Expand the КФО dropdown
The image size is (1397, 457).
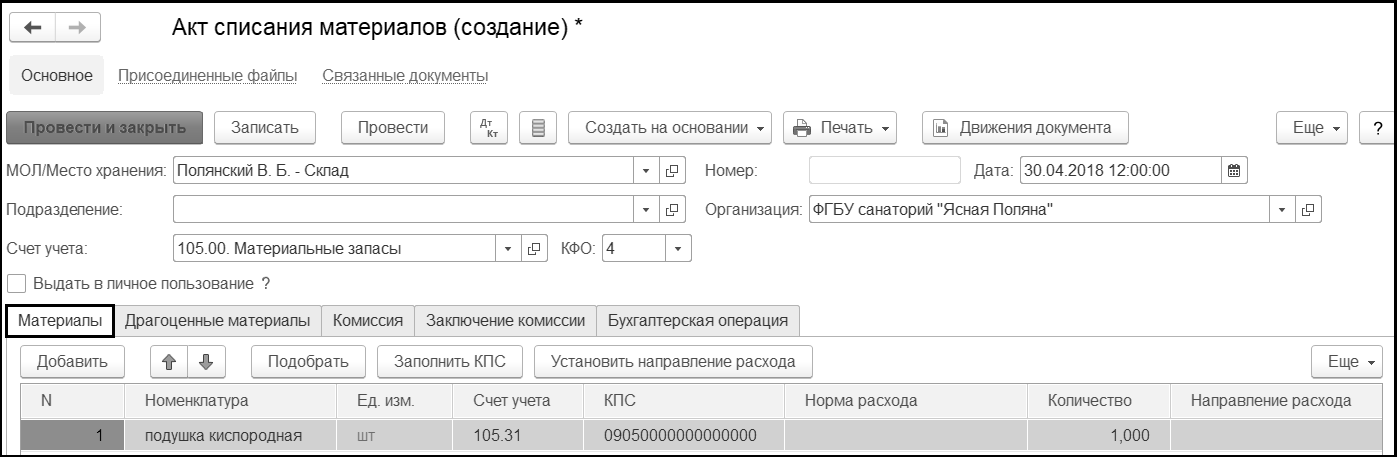(679, 249)
